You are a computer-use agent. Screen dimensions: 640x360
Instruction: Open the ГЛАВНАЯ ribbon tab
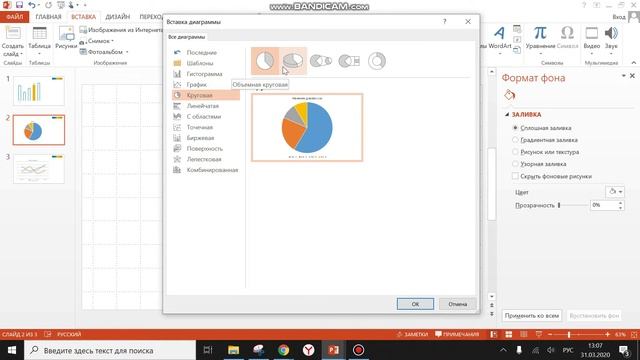pos(48,17)
